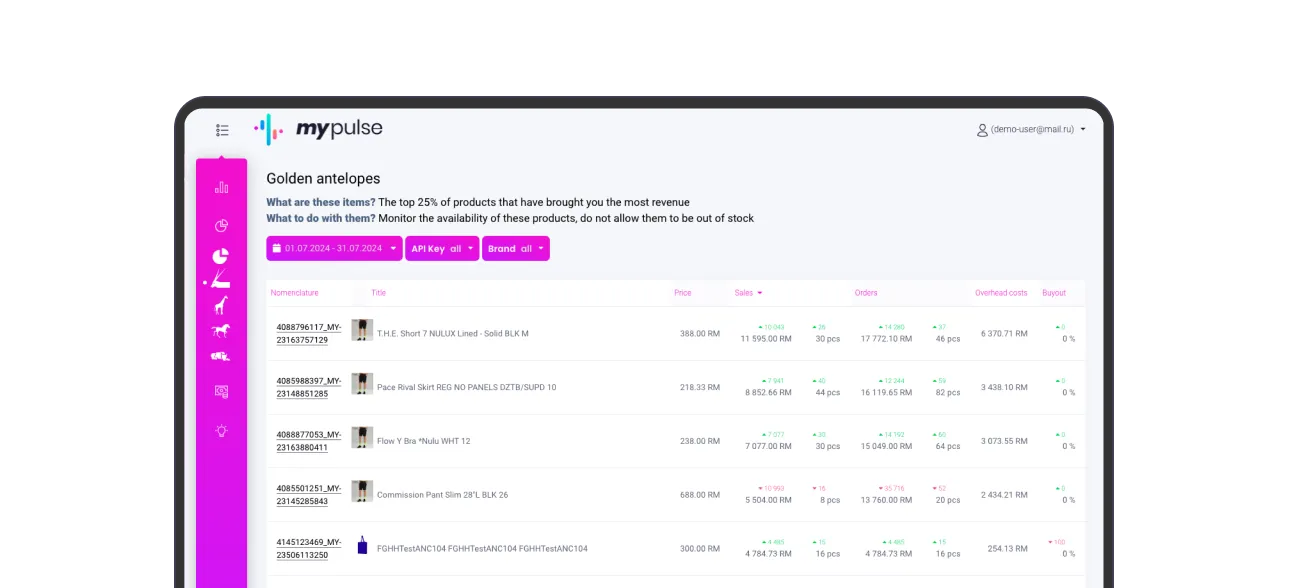
Task: Expand the API Key filter dropdown
Action: pyautogui.click(x=442, y=248)
